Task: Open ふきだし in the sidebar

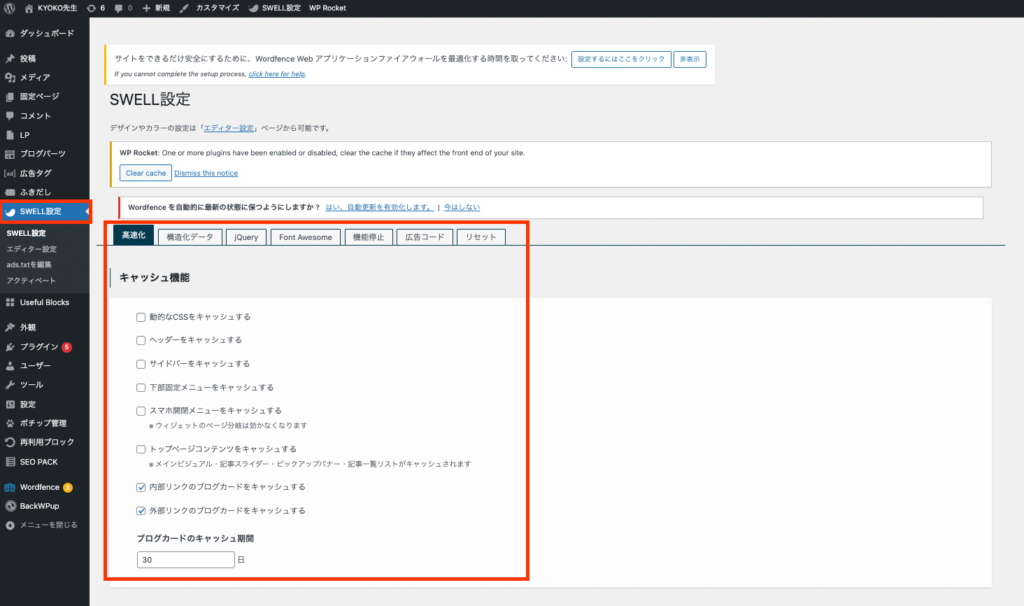Action: [x=44, y=192]
